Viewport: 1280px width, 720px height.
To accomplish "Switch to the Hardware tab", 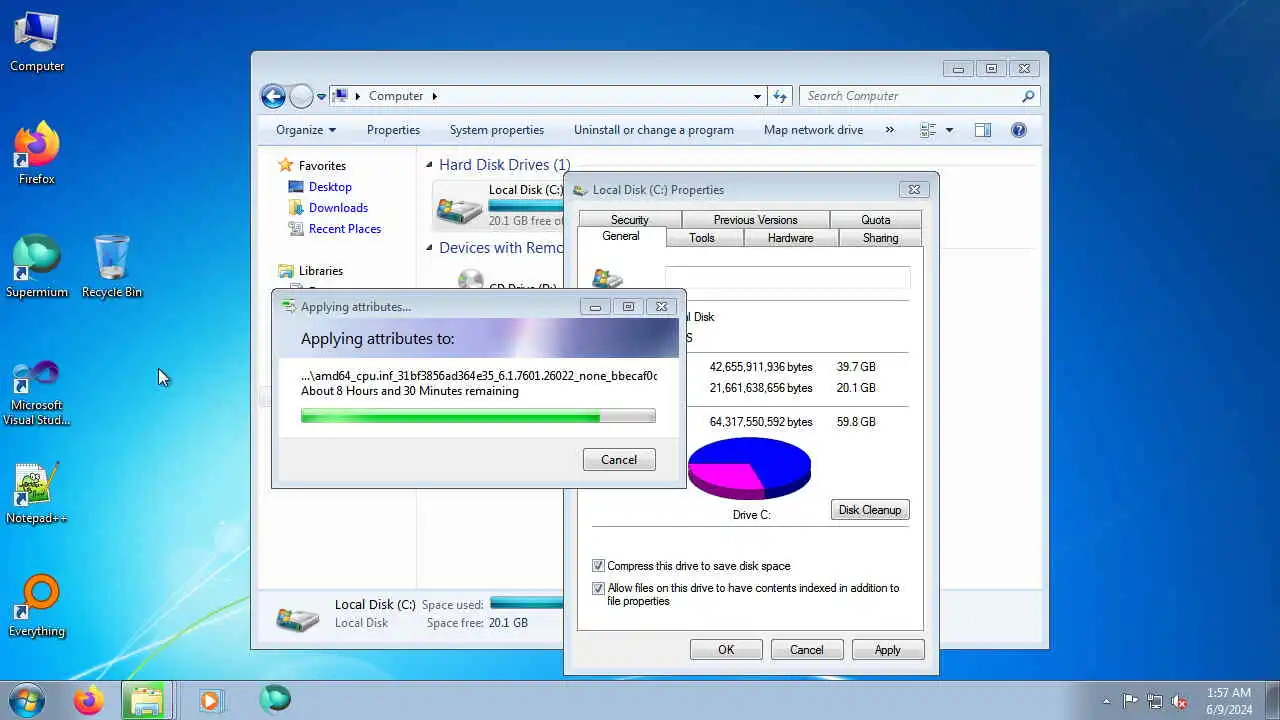I will click(x=790, y=238).
